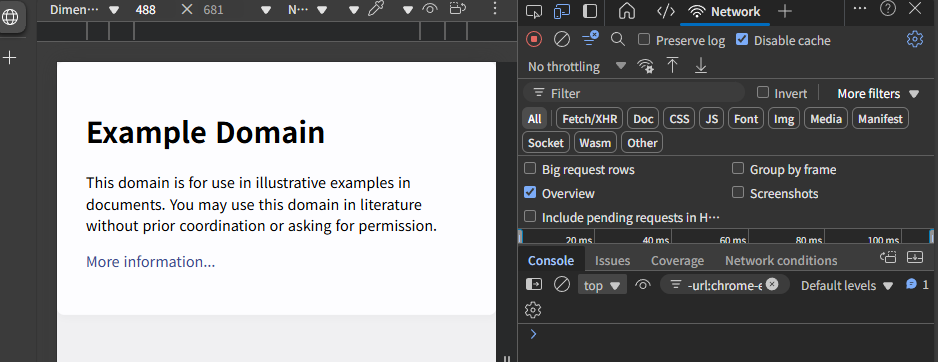Follow the More information link

[151, 261]
